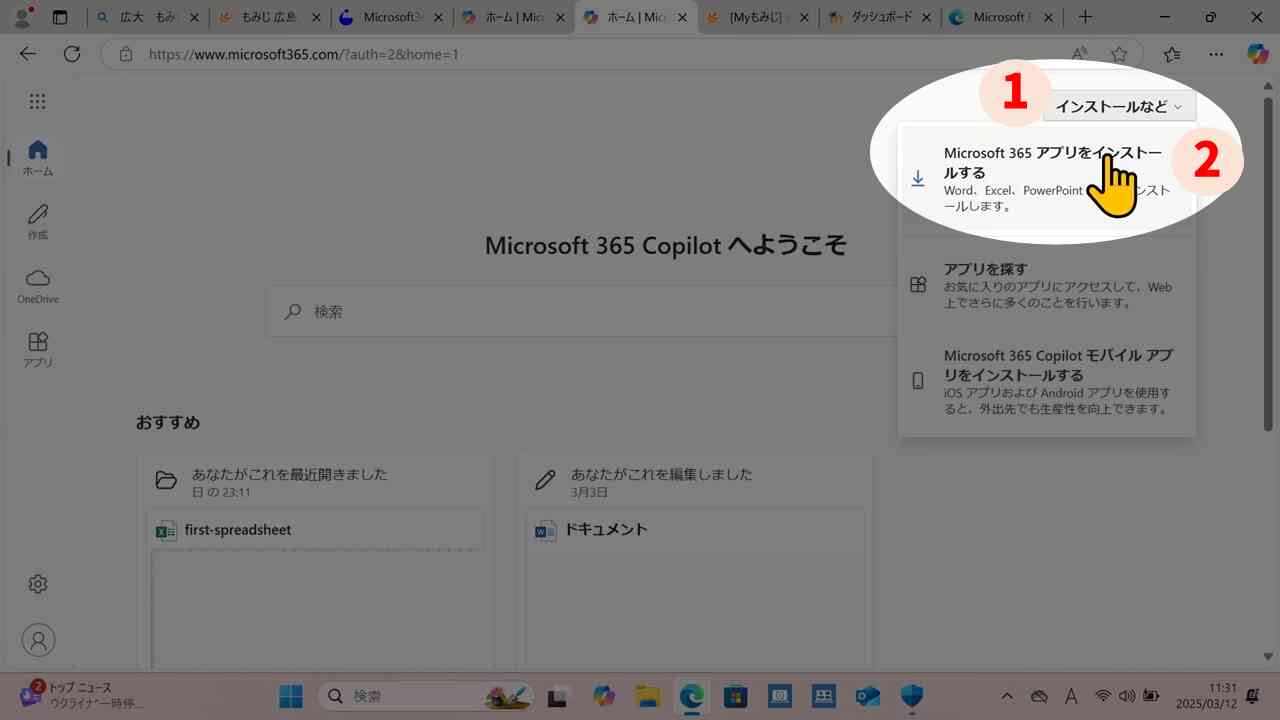This screenshot has width=1280, height=720.
Task: Open File Explorer from taskbar
Action: click(647, 696)
